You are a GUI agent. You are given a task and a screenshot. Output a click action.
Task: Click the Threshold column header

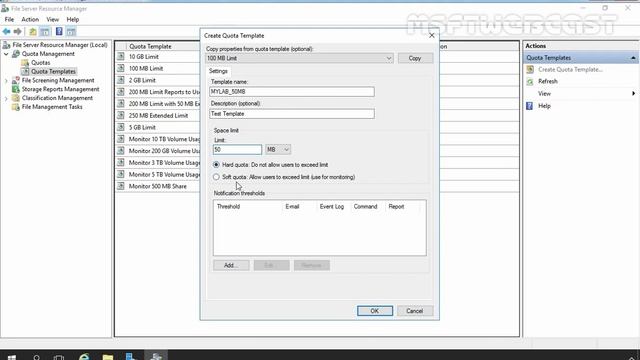coord(248,207)
